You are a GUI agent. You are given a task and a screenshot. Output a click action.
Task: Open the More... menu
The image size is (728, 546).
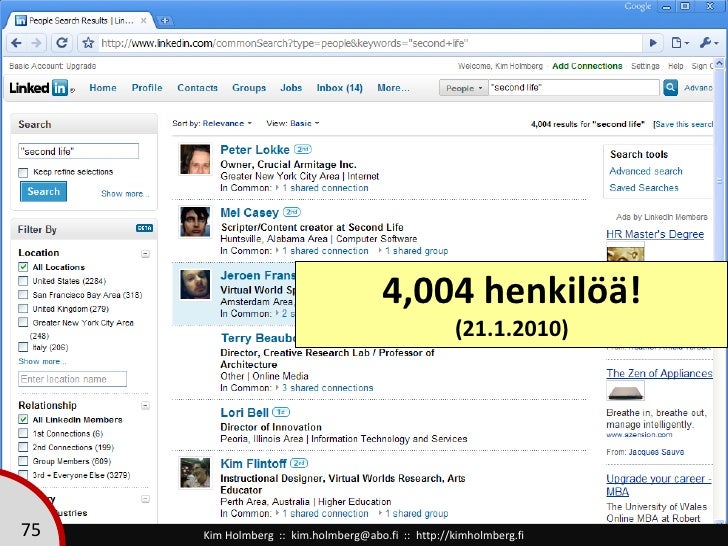tap(393, 88)
